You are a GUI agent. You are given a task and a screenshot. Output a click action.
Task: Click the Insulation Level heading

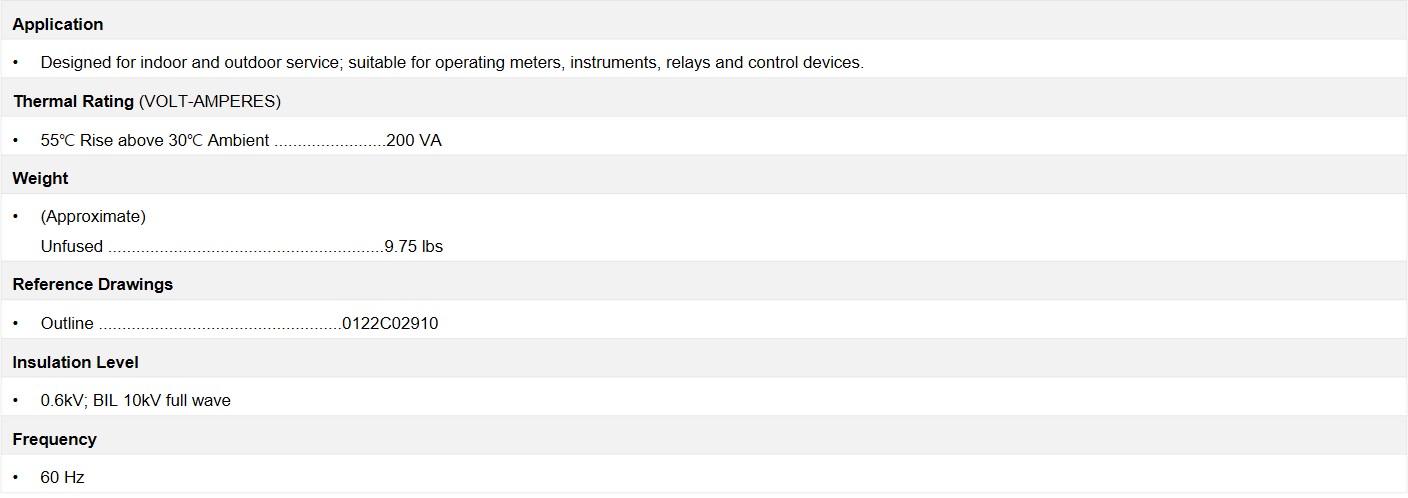[75, 362]
